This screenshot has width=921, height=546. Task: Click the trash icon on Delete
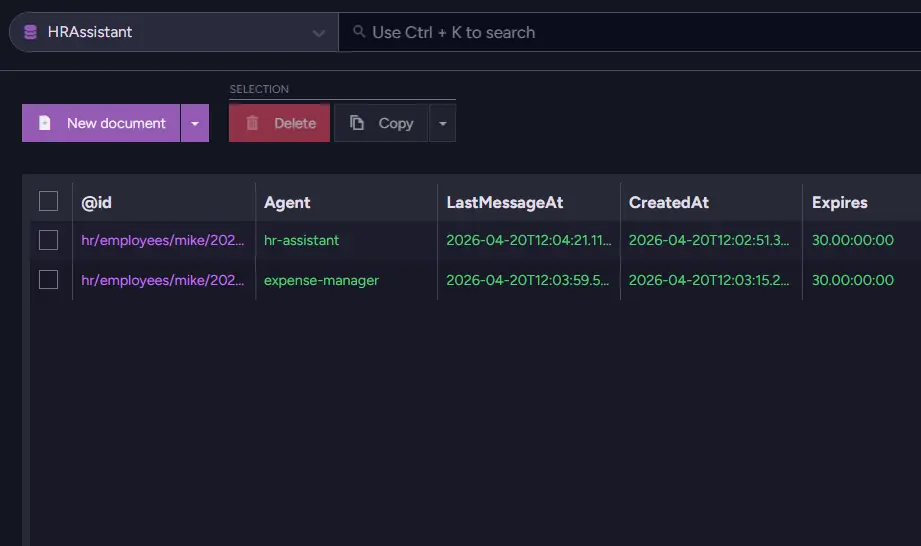(x=252, y=123)
